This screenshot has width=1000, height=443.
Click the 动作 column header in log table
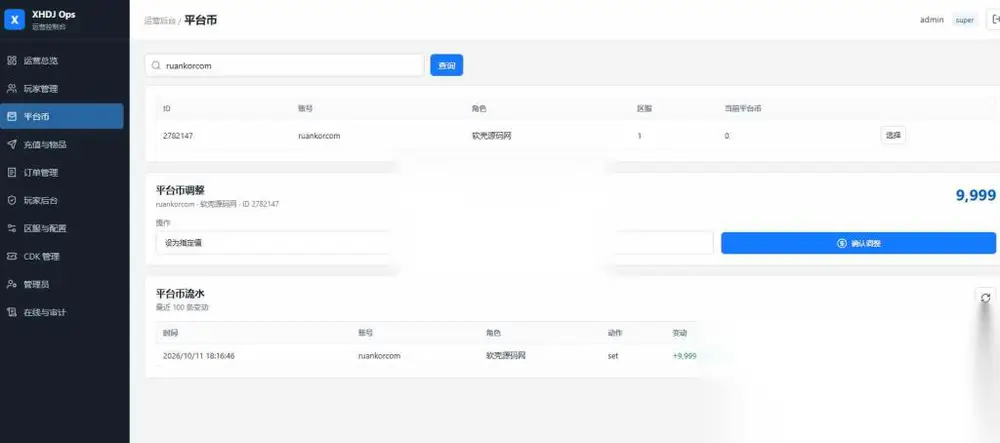(x=615, y=333)
